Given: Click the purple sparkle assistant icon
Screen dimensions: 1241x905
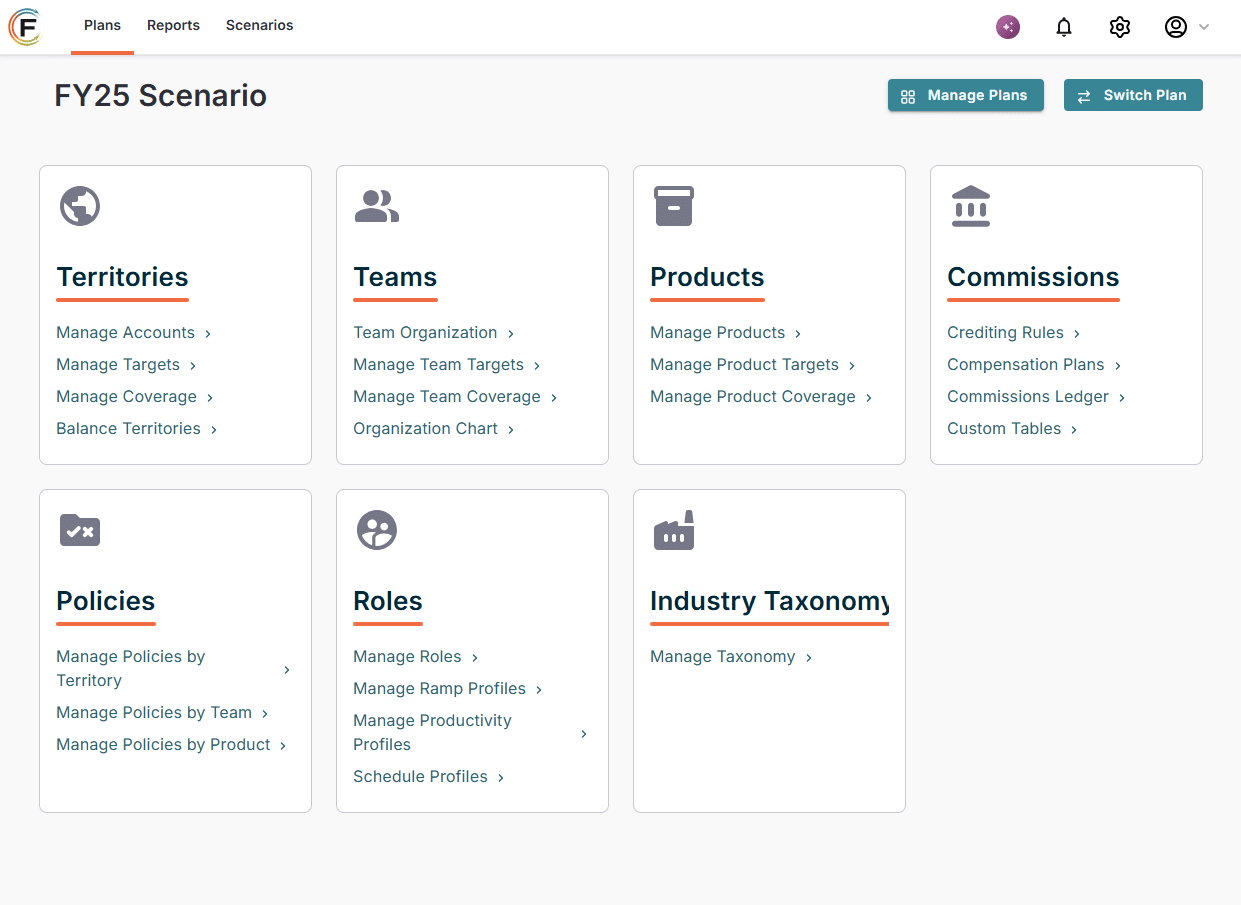Looking at the screenshot, I should (1008, 27).
